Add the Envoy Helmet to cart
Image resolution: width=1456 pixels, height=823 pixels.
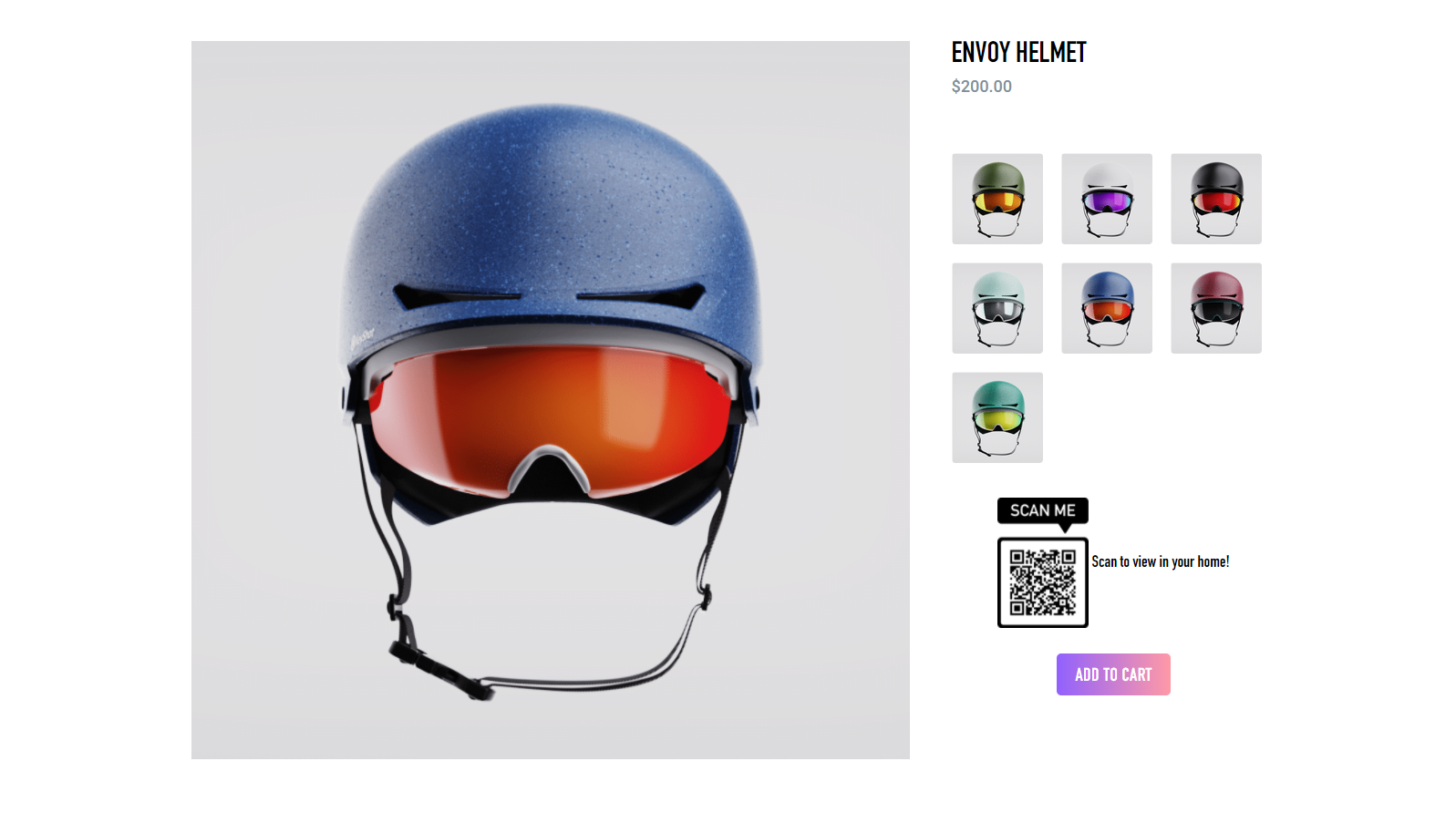pyautogui.click(x=1113, y=674)
